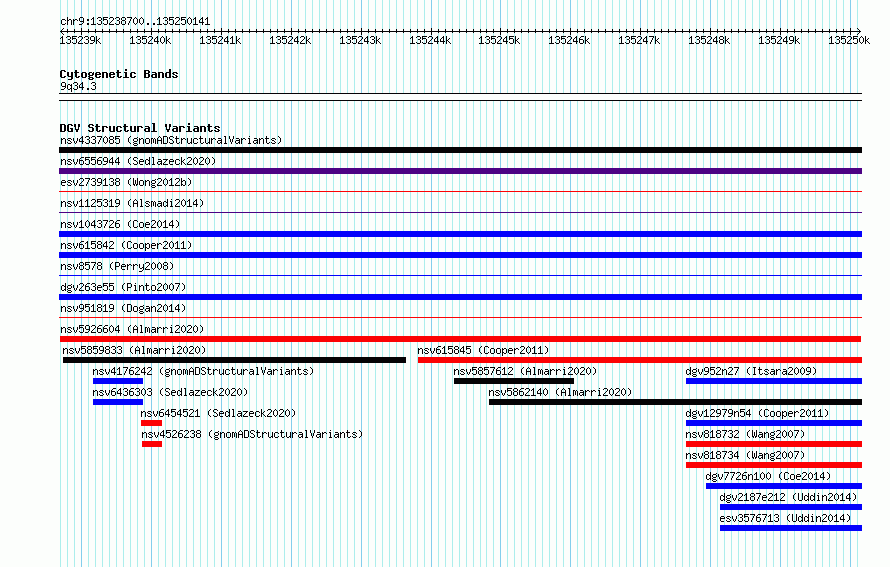The width and height of the screenshot is (890, 567).
Task: Click the esv3576713 Uddin2014 label
Action: coord(786,518)
